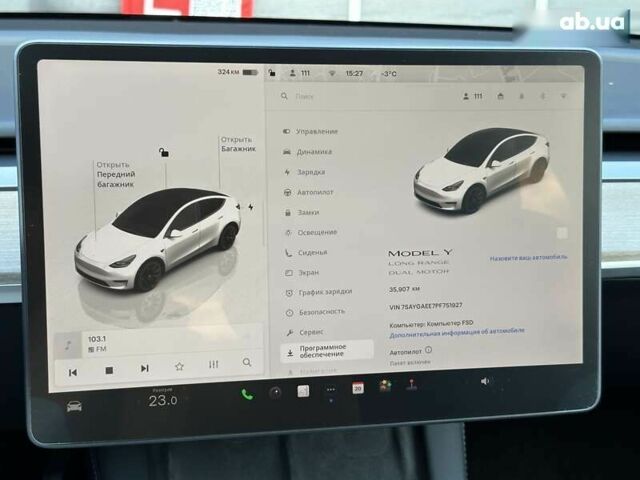The width and height of the screenshot is (640, 480).
Task: Tap the volume speaker icon
Action: point(484,381)
